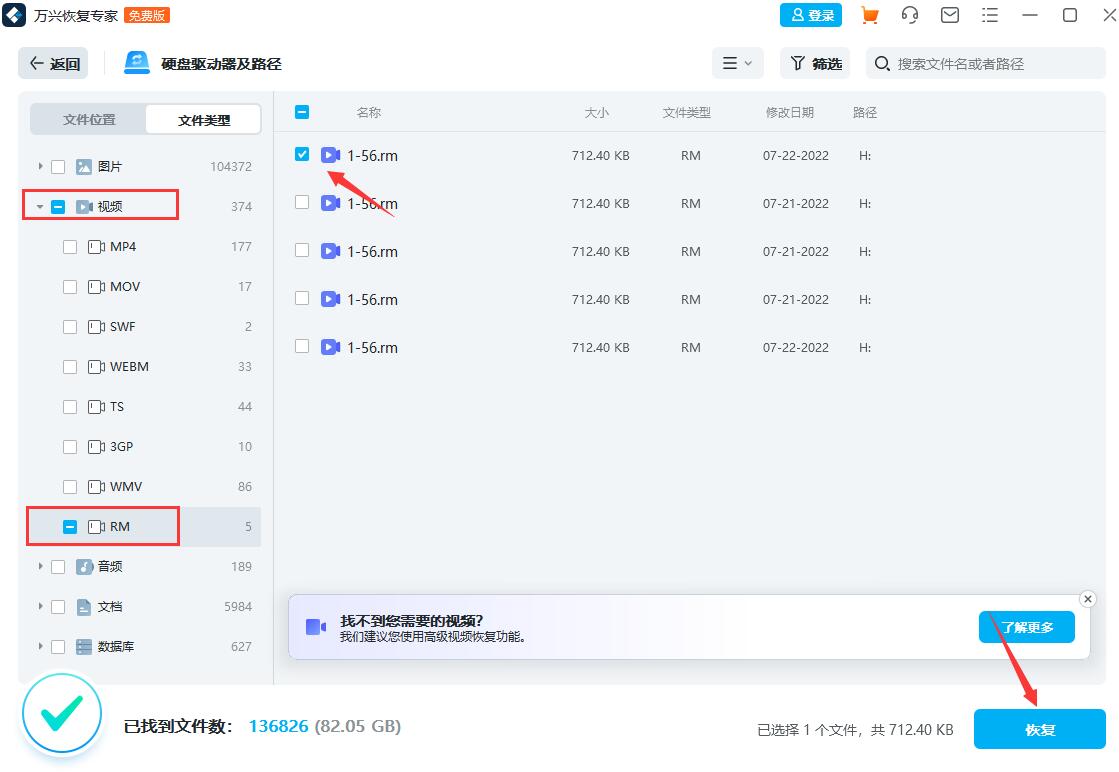Click the 恢复 recovery button
Viewport: 1119px width, 772px height.
(1040, 729)
